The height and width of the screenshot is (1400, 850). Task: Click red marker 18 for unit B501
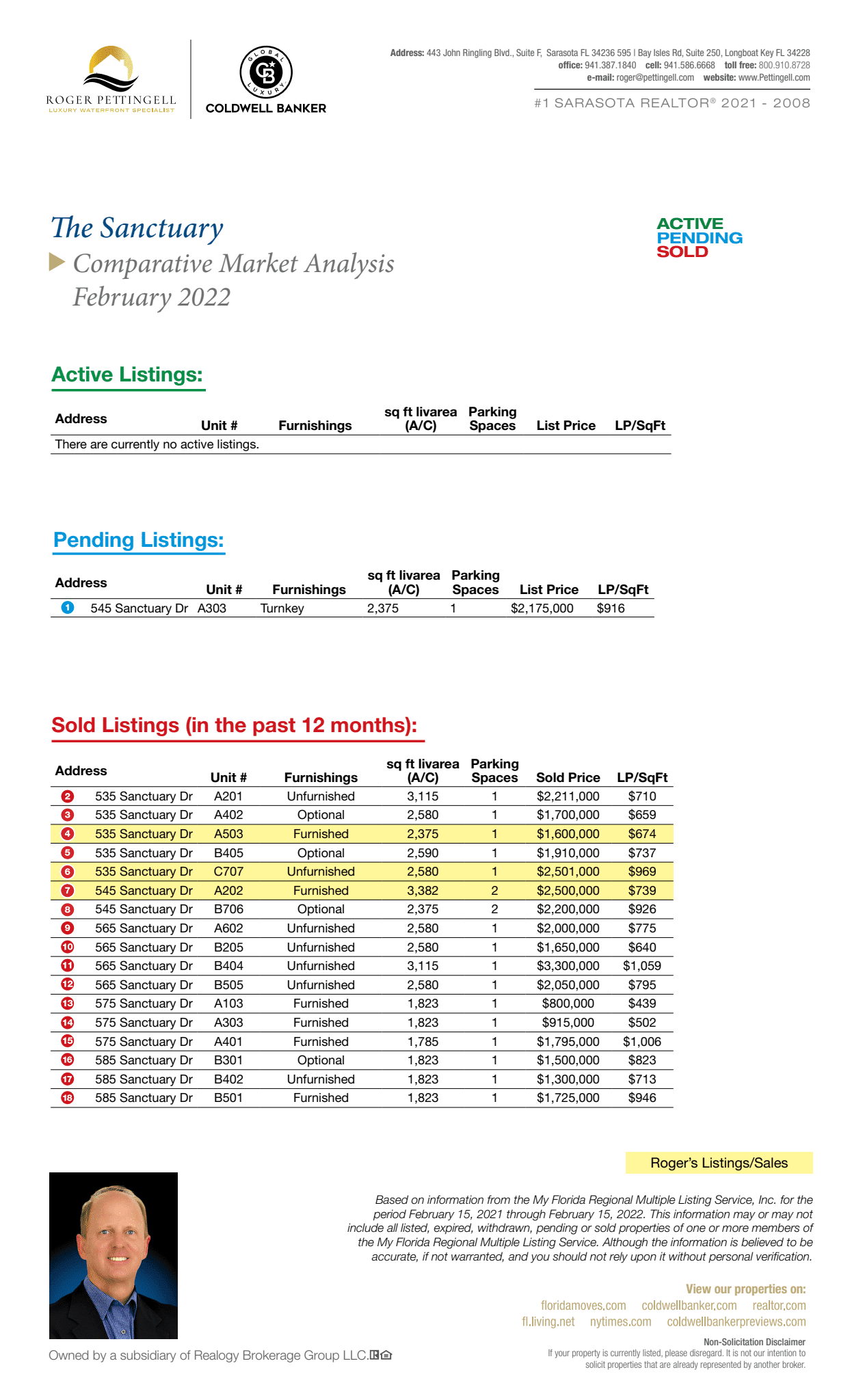click(67, 1097)
